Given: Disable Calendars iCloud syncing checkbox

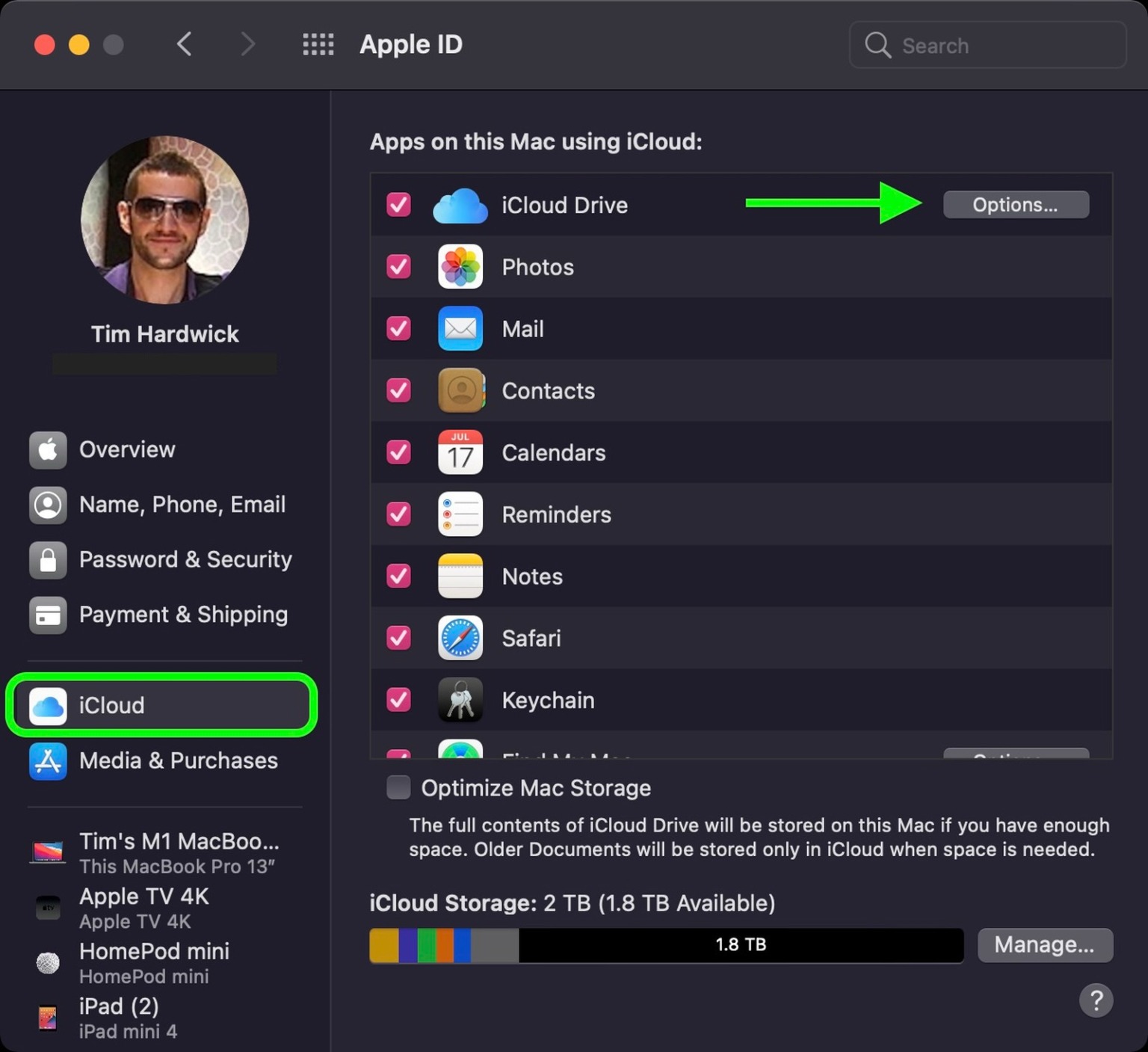Looking at the screenshot, I should click(x=398, y=452).
